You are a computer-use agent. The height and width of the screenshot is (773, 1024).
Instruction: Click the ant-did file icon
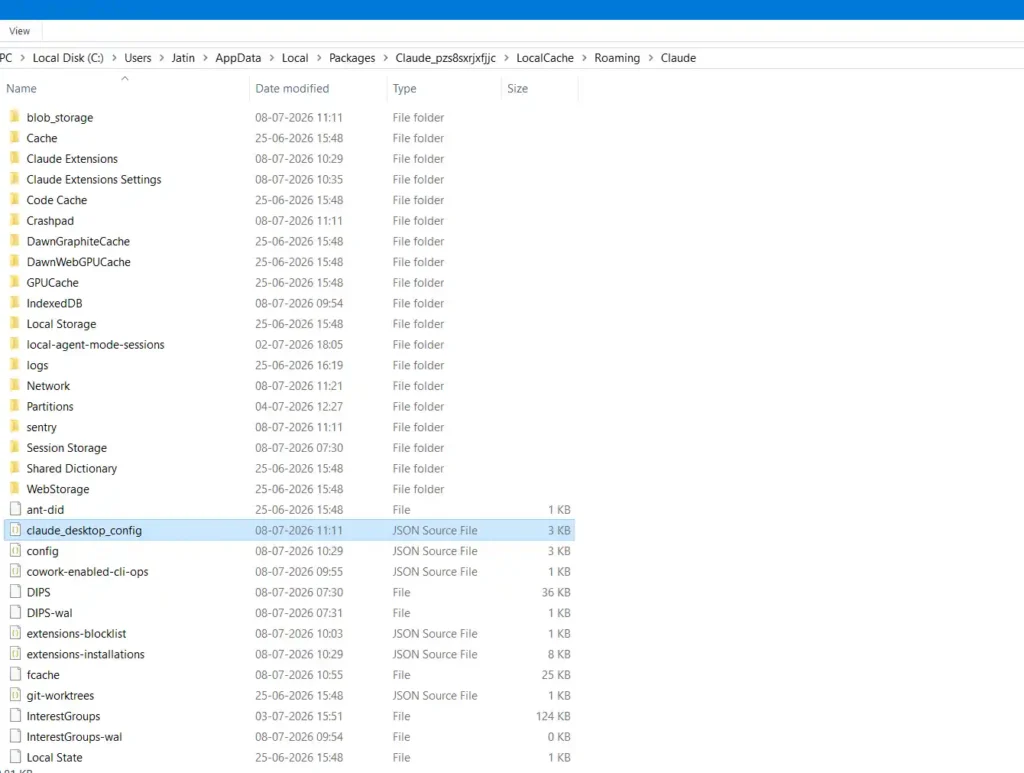[15, 509]
